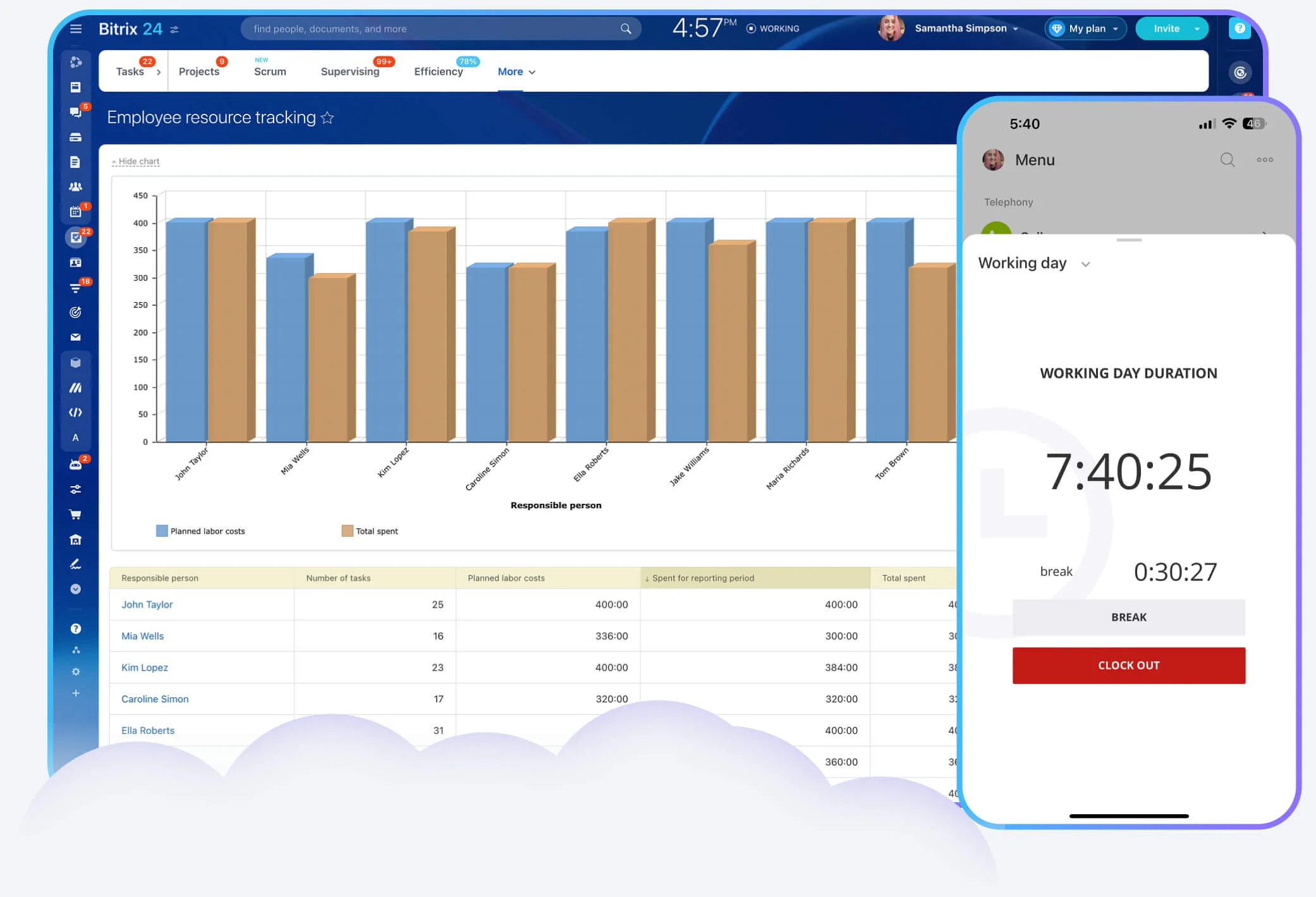Open the calendar sidebar icon
1316x897 pixels.
tap(75, 212)
